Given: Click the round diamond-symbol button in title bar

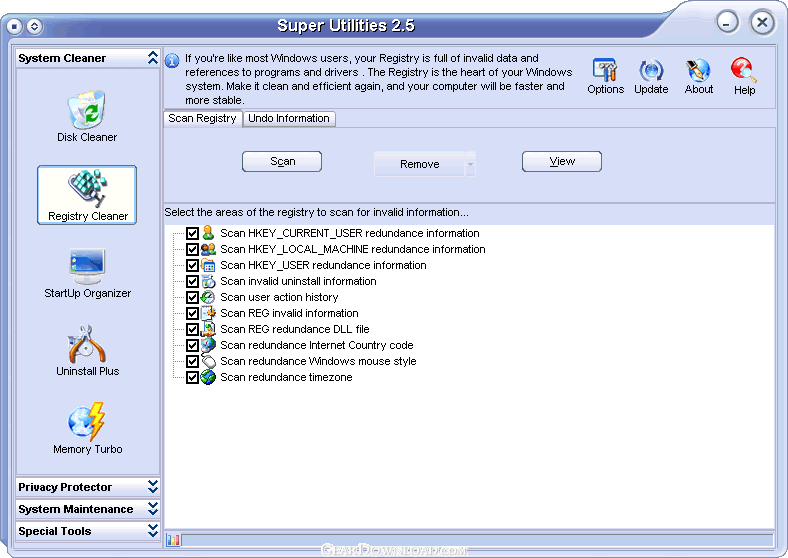Looking at the screenshot, I should pyautogui.click(x=34, y=26).
